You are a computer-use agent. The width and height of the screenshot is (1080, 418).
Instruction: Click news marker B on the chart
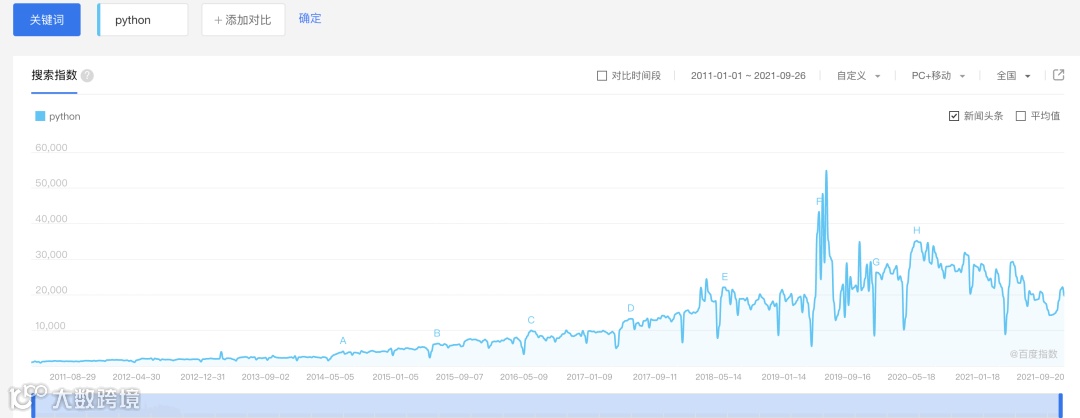pyautogui.click(x=437, y=333)
